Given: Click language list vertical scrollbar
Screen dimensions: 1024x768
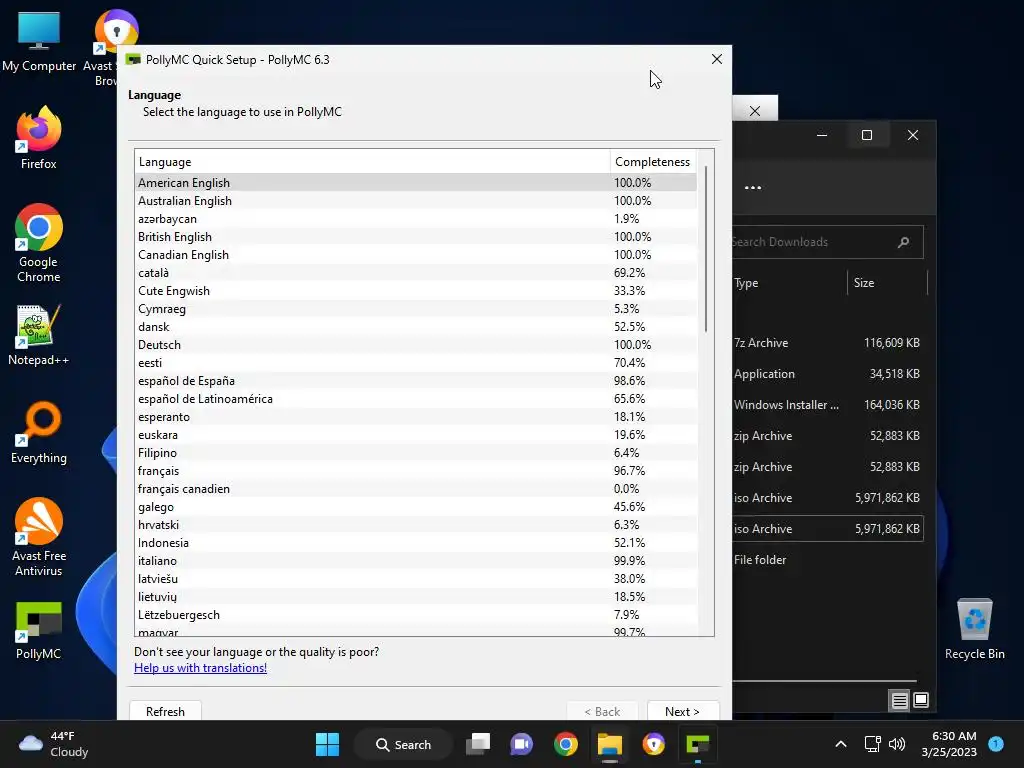Looking at the screenshot, I should 705,249.
